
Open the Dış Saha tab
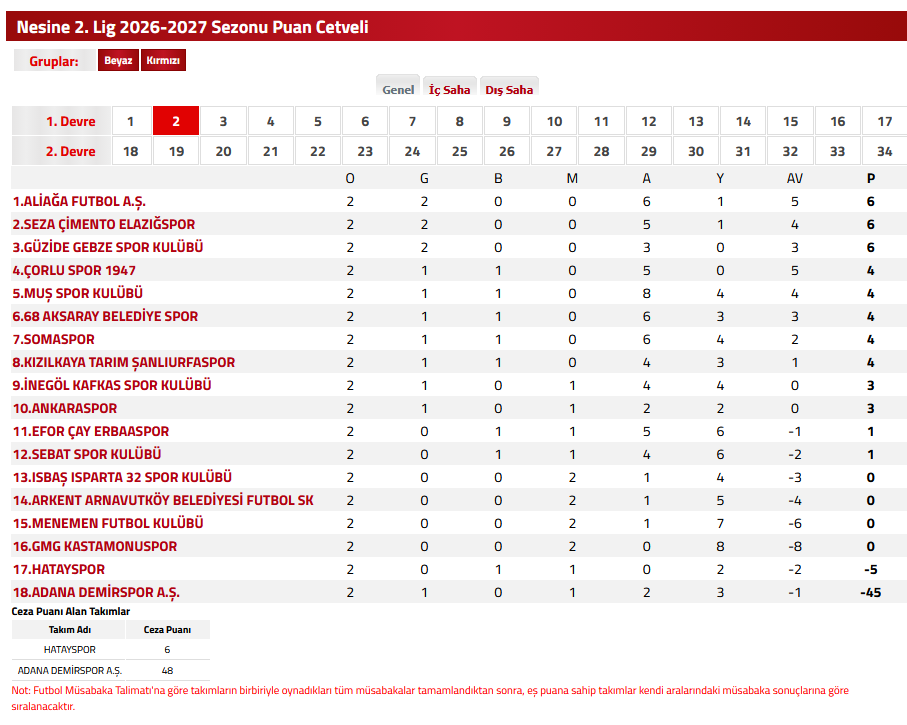[x=509, y=87]
